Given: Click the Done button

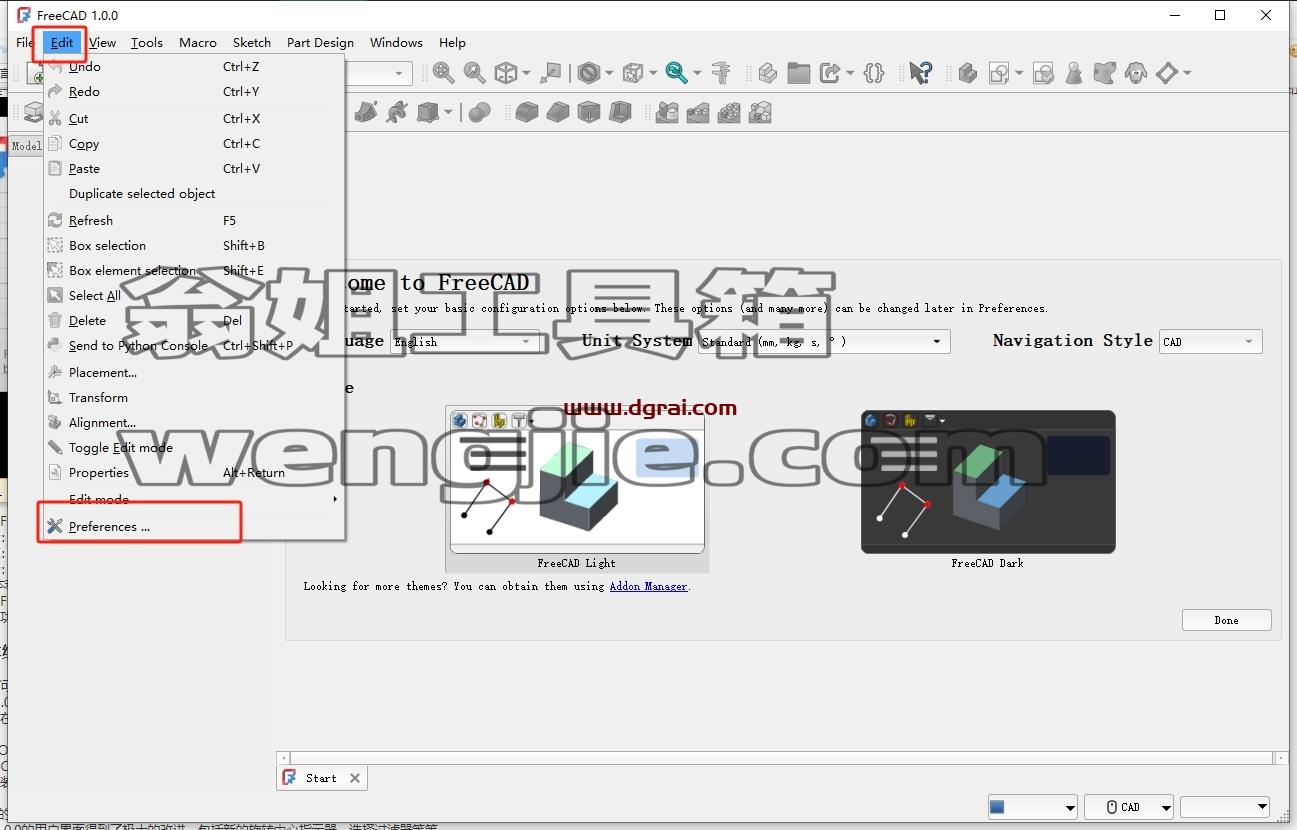Looking at the screenshot, I should coord(1226,620).
